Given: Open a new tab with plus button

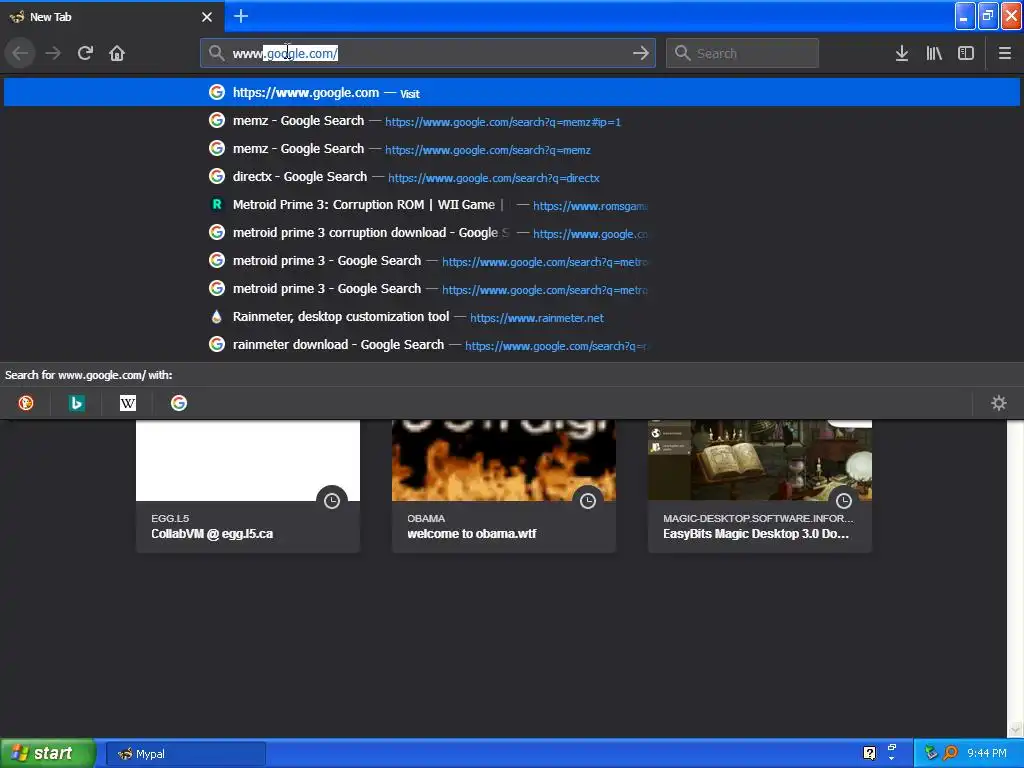Looking at the screenshot, I should pos(241,16).
